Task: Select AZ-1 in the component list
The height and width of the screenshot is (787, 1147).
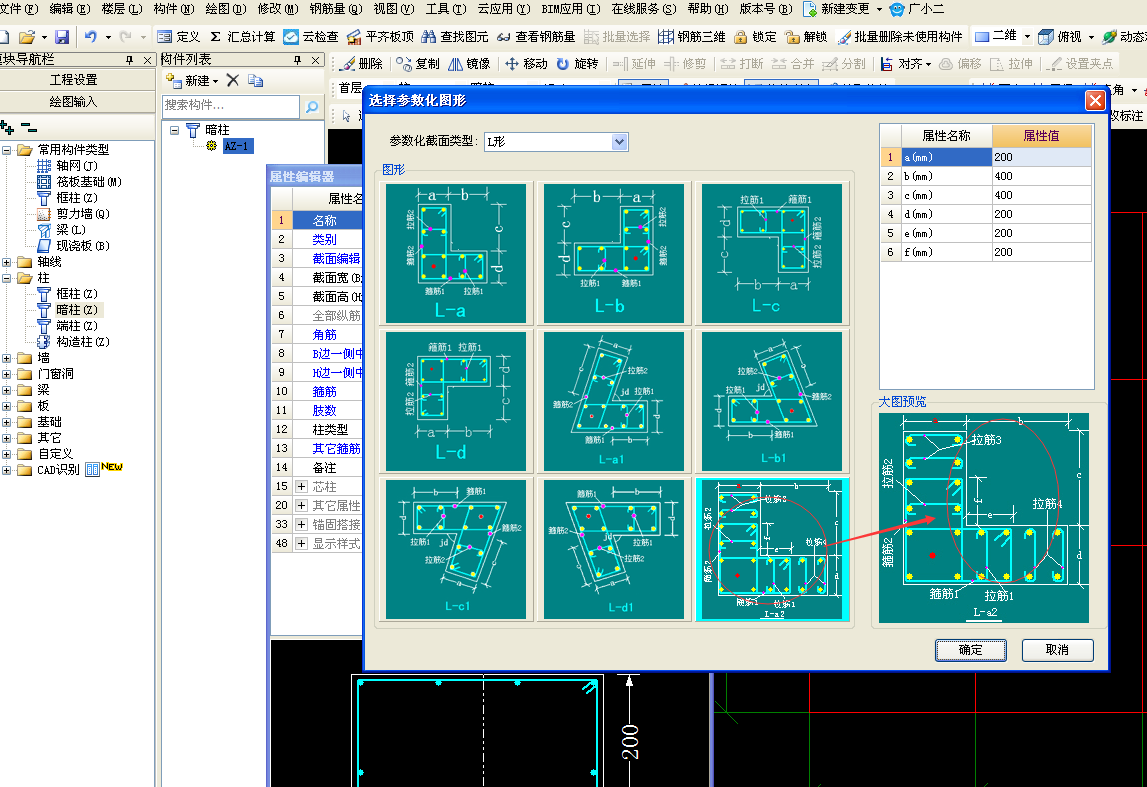Action: click(x=236, y=146)
